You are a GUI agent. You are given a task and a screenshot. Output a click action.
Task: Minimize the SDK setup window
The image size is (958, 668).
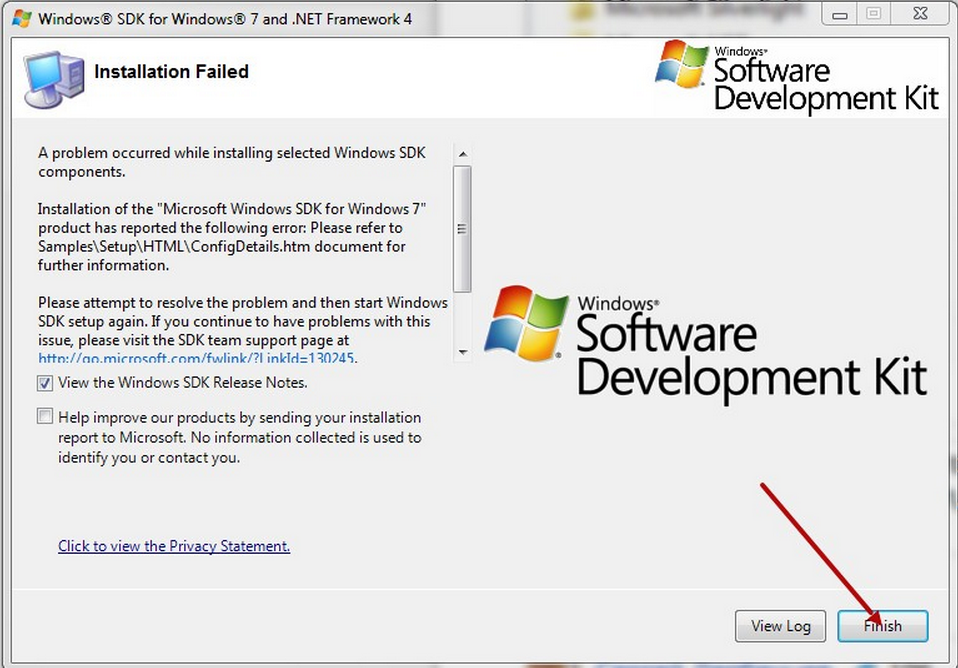840,14
